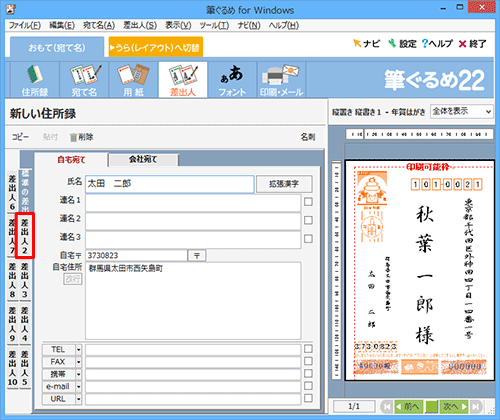Open the フォント font tool

point(232,80)
